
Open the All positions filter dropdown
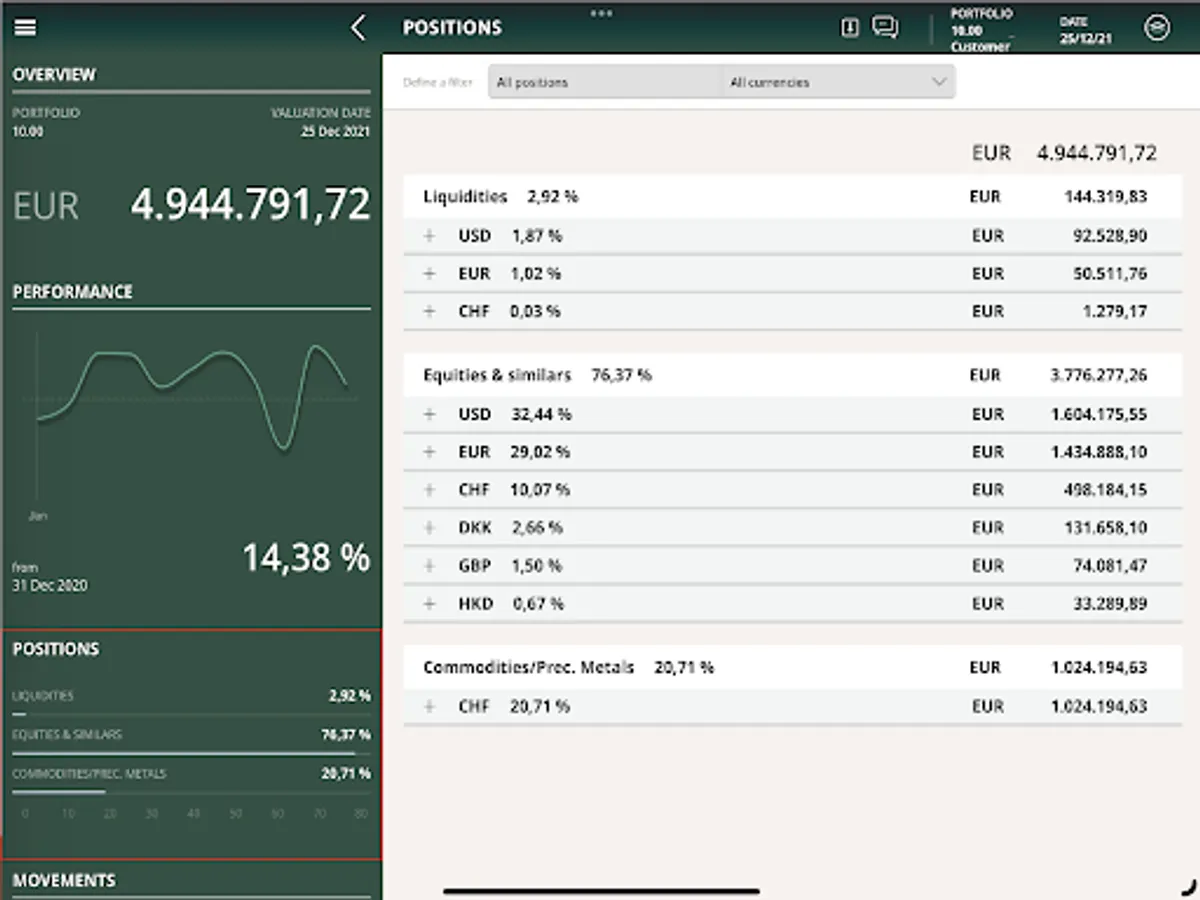[x=605, y=82]
